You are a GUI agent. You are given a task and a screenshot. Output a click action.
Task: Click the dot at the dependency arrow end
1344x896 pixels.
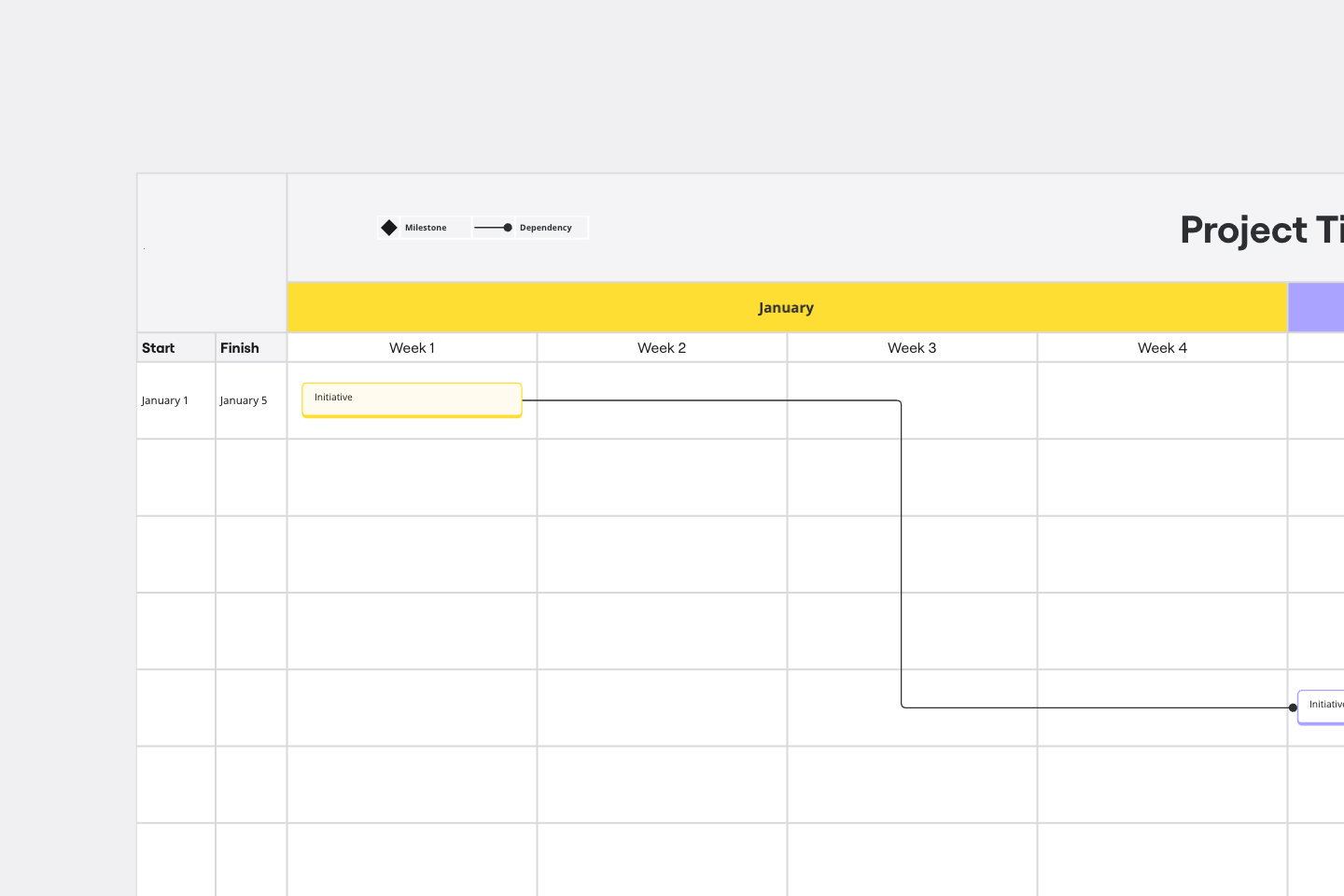click(x=1293, y=707)
